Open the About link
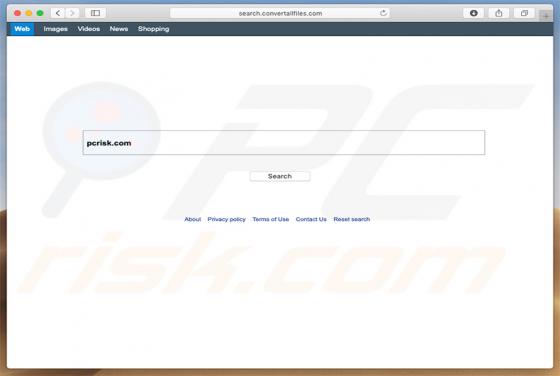This screenshot has height=376, width=560. pyautogui.click(x=192, y=219)
